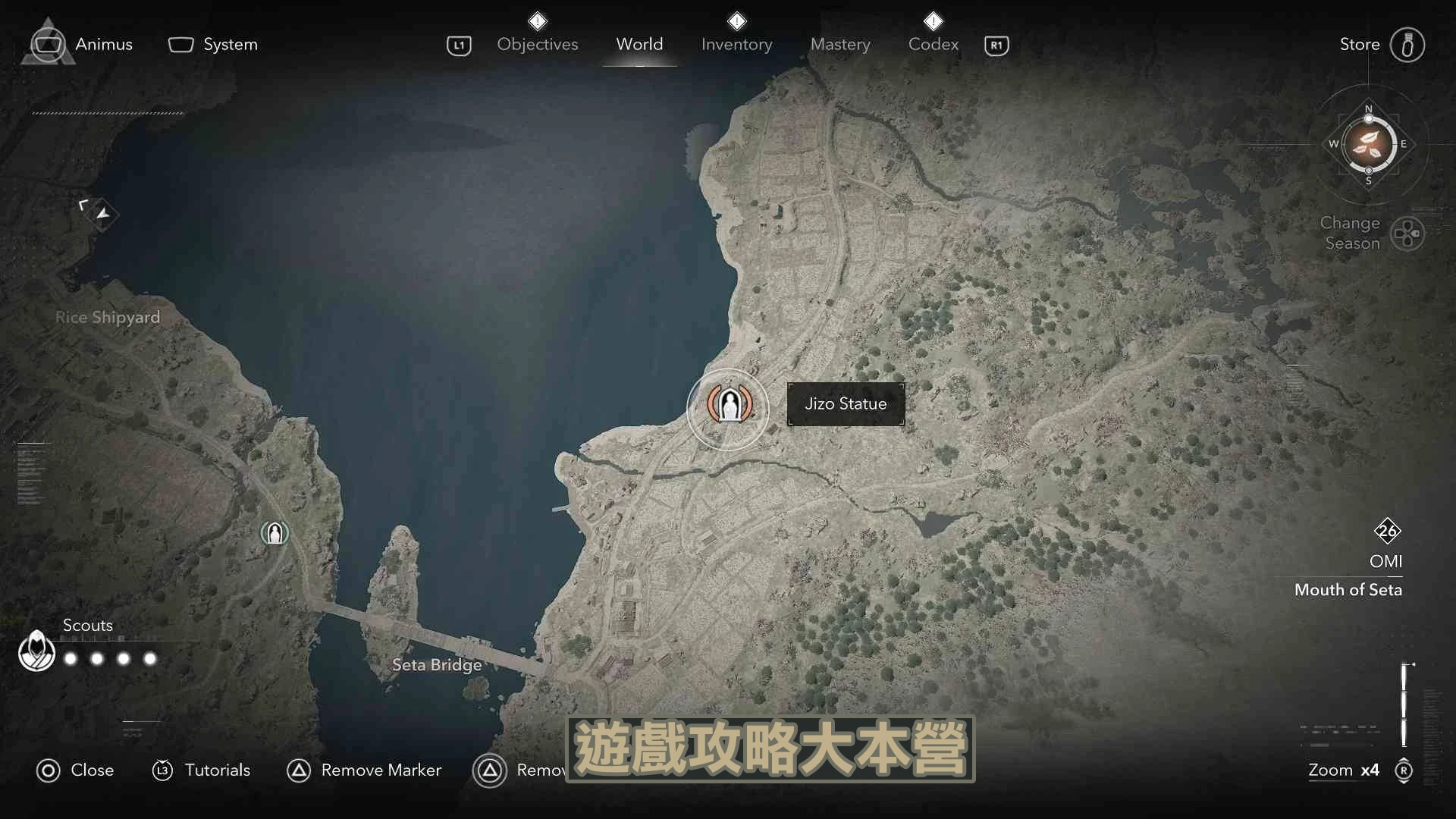Image resolution: width=1456 pixels, height=819 pixels.
Task: Click the Codex notification diamond
Action: pos(934,20)
